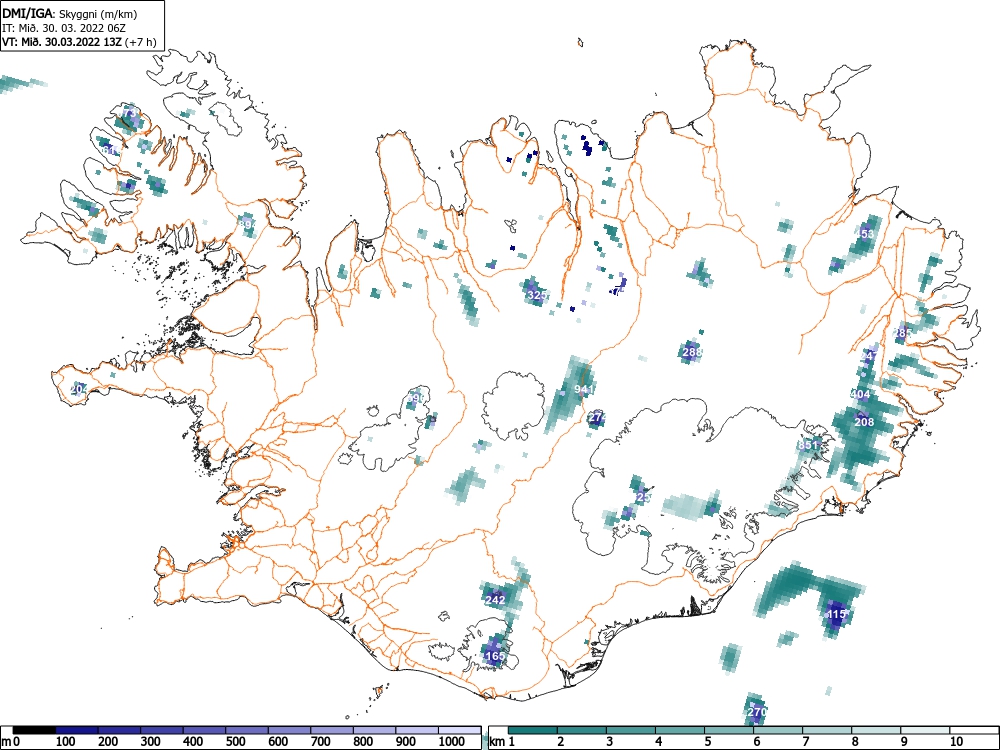Click the 325 visibility value on the map
Screen dimensions: 1000x750
537,295
